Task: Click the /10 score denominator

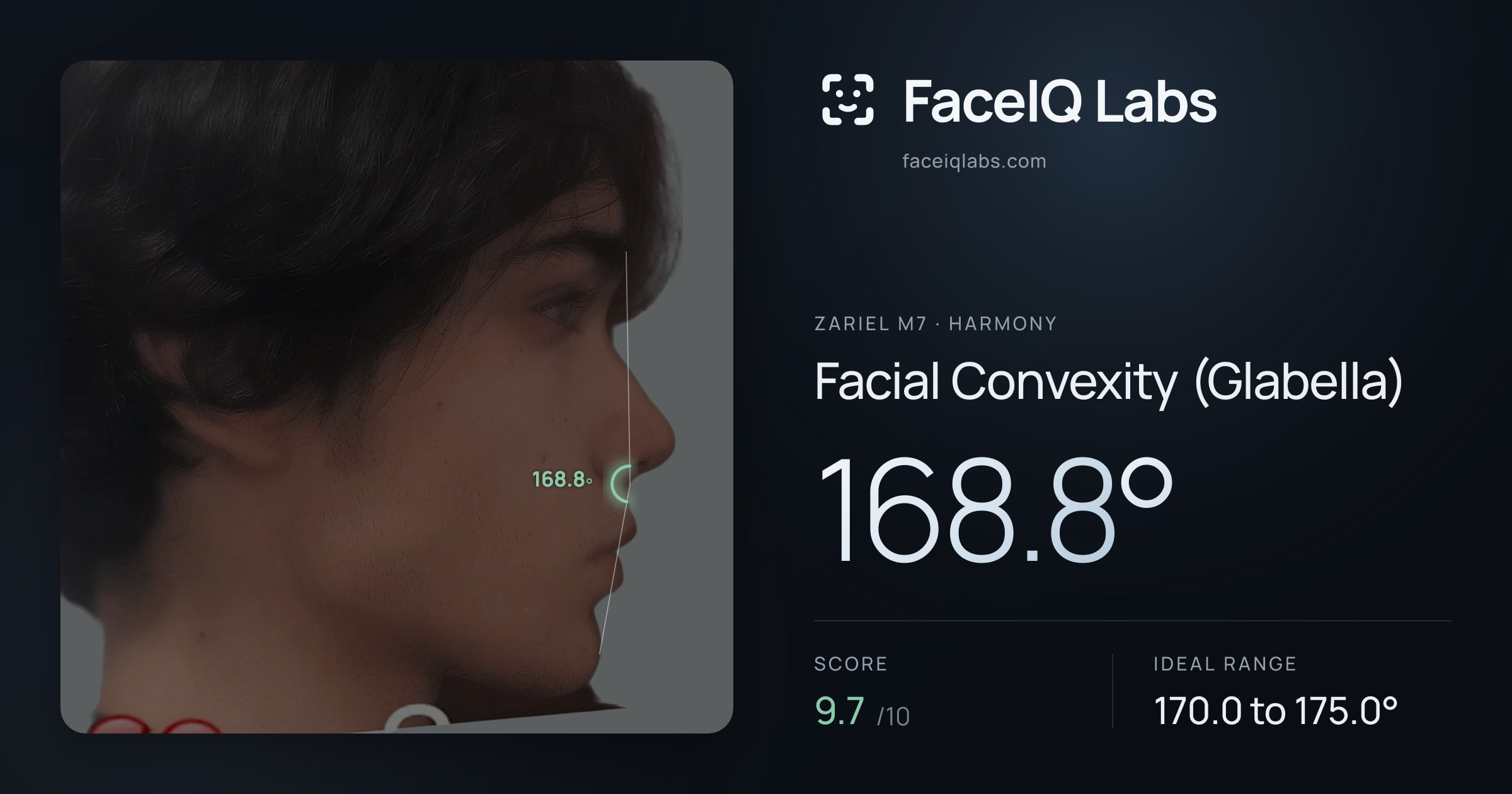Action: 893,716
